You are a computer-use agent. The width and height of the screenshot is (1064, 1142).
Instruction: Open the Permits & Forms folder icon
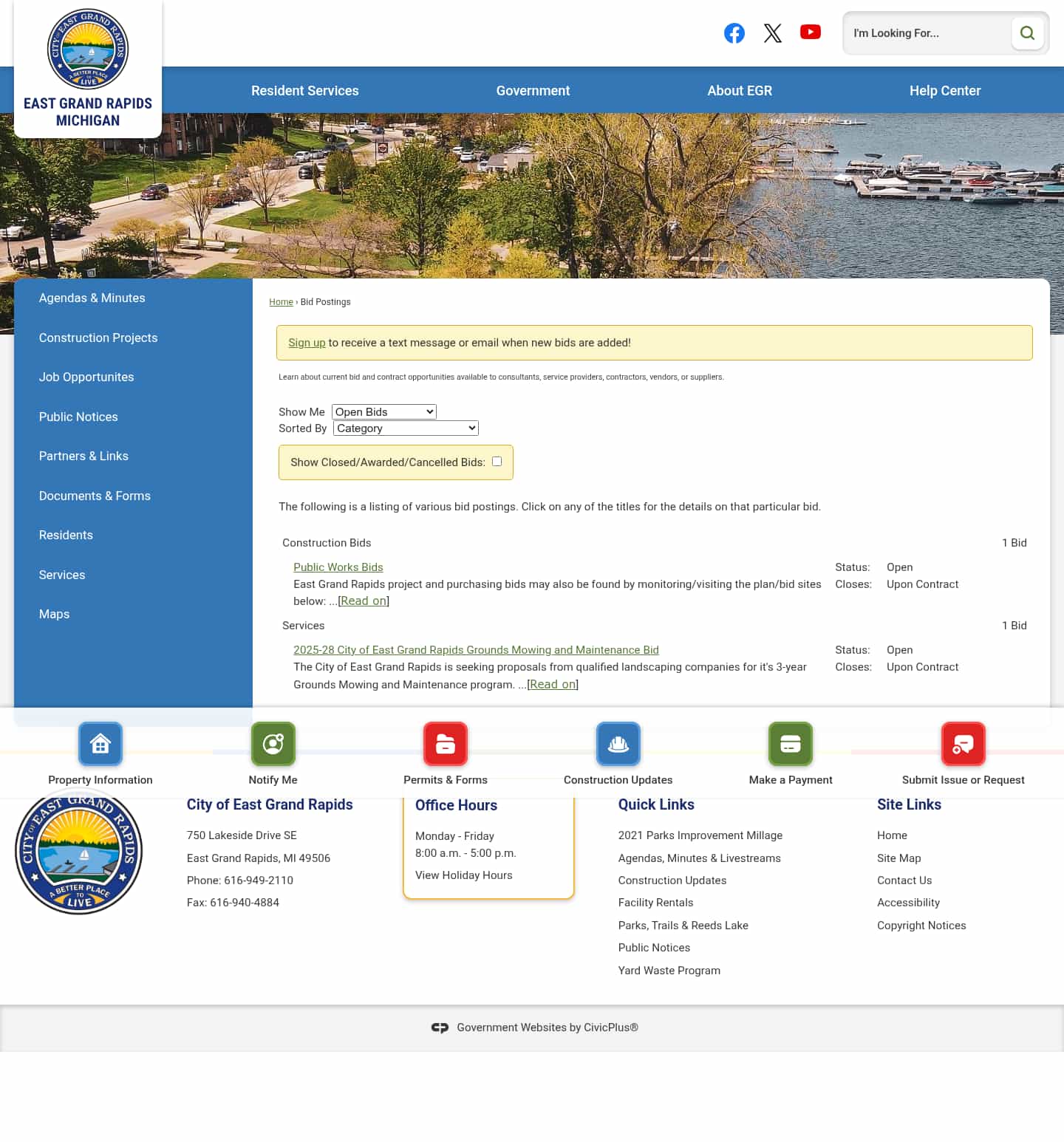446,744
